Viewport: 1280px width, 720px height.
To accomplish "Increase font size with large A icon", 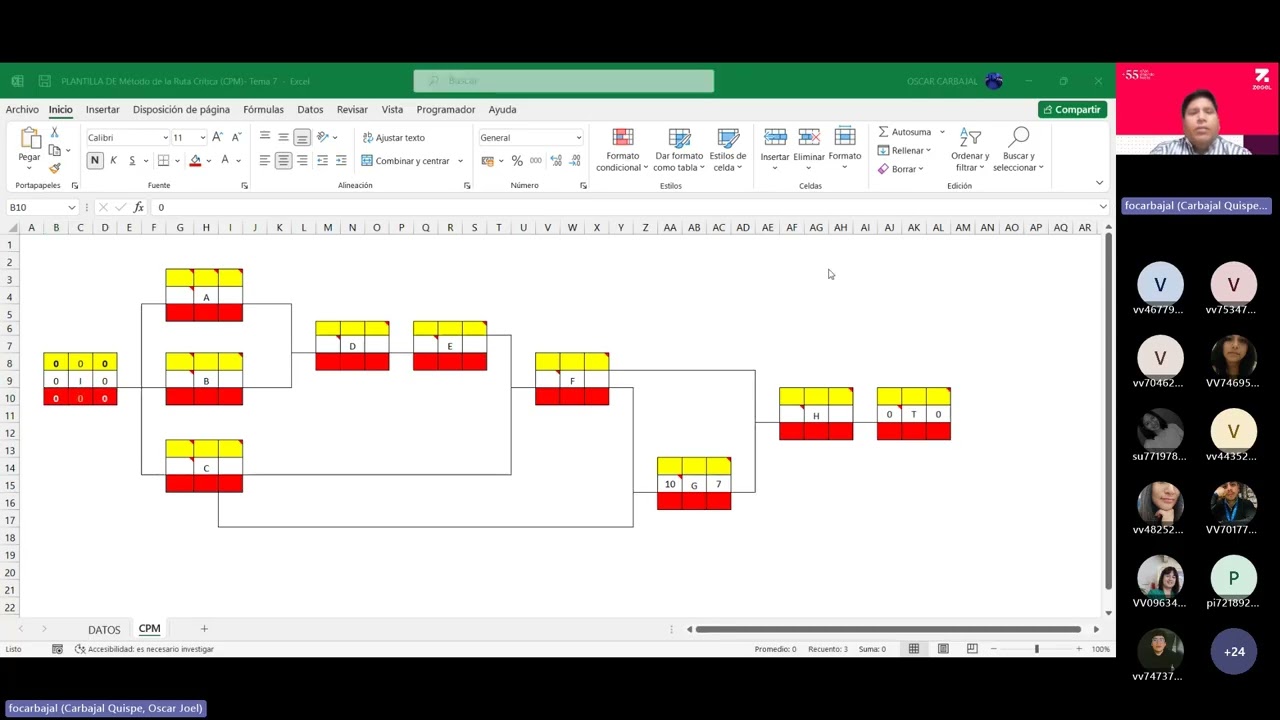I will point(217,137).
